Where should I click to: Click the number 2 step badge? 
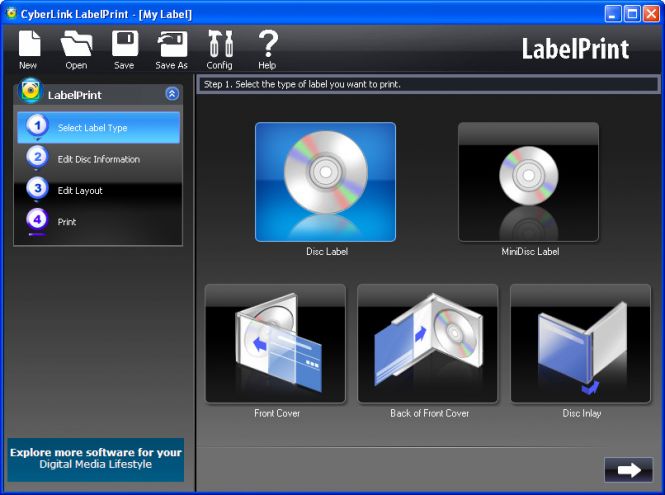(37, 157)
